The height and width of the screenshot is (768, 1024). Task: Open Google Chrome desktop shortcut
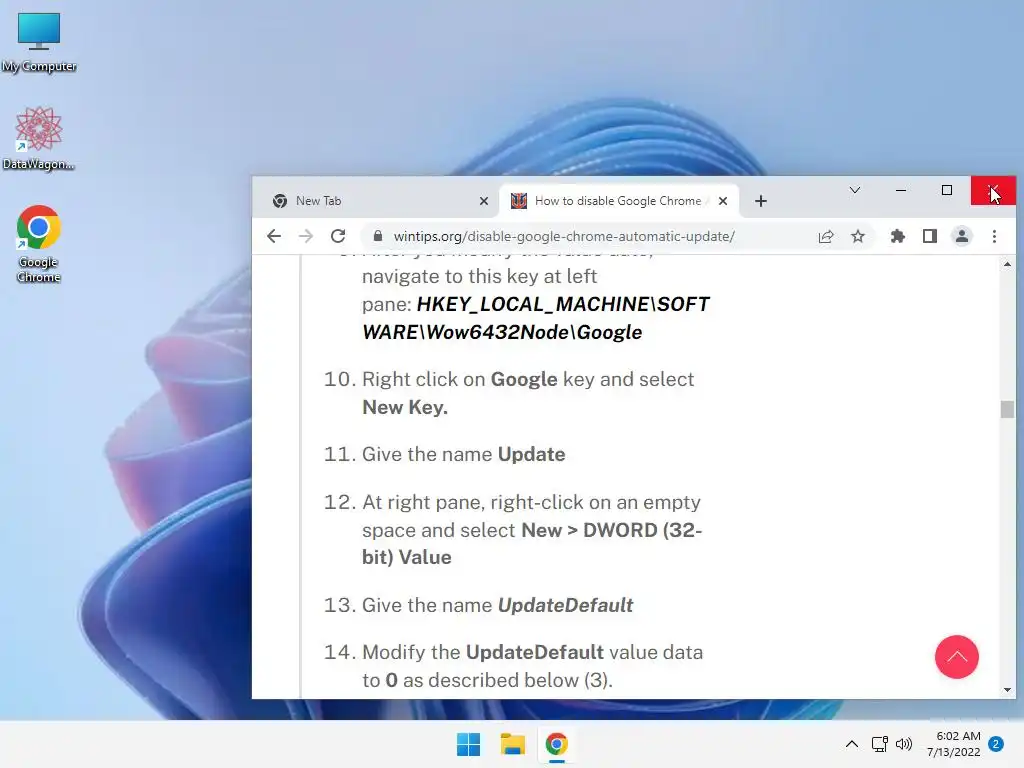click(x=39, y=244)
